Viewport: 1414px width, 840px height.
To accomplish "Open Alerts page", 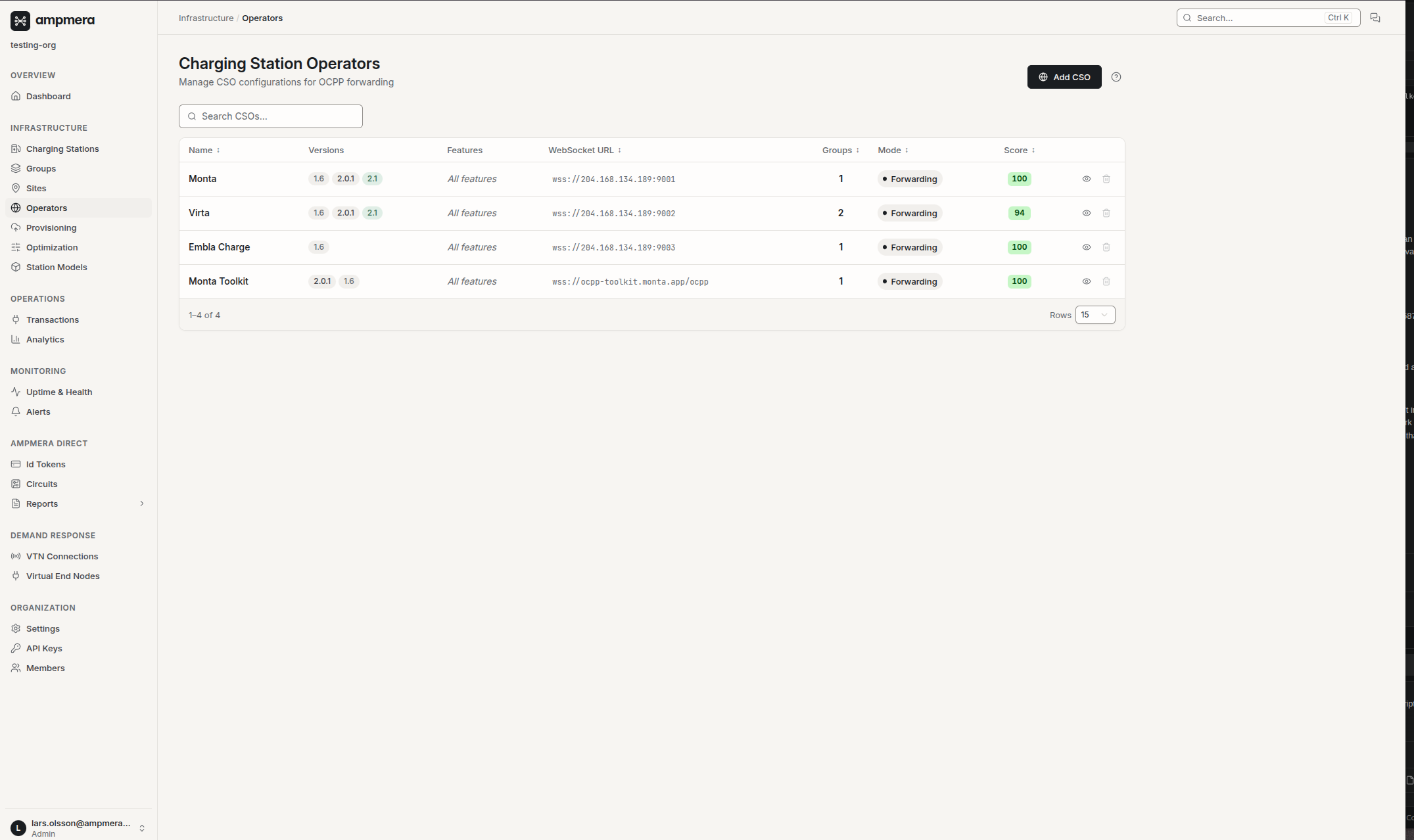I will tap(78, 411).
